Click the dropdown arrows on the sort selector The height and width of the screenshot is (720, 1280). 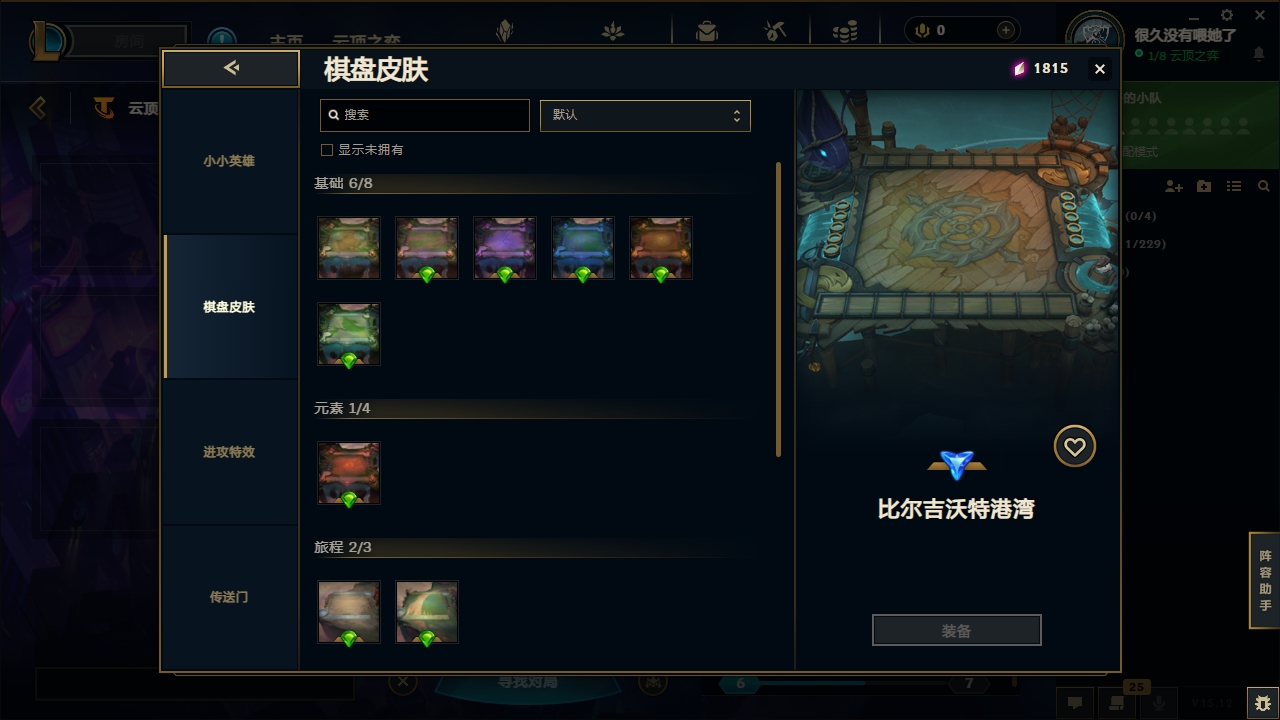pyautogui.click(x=736, y=115)
